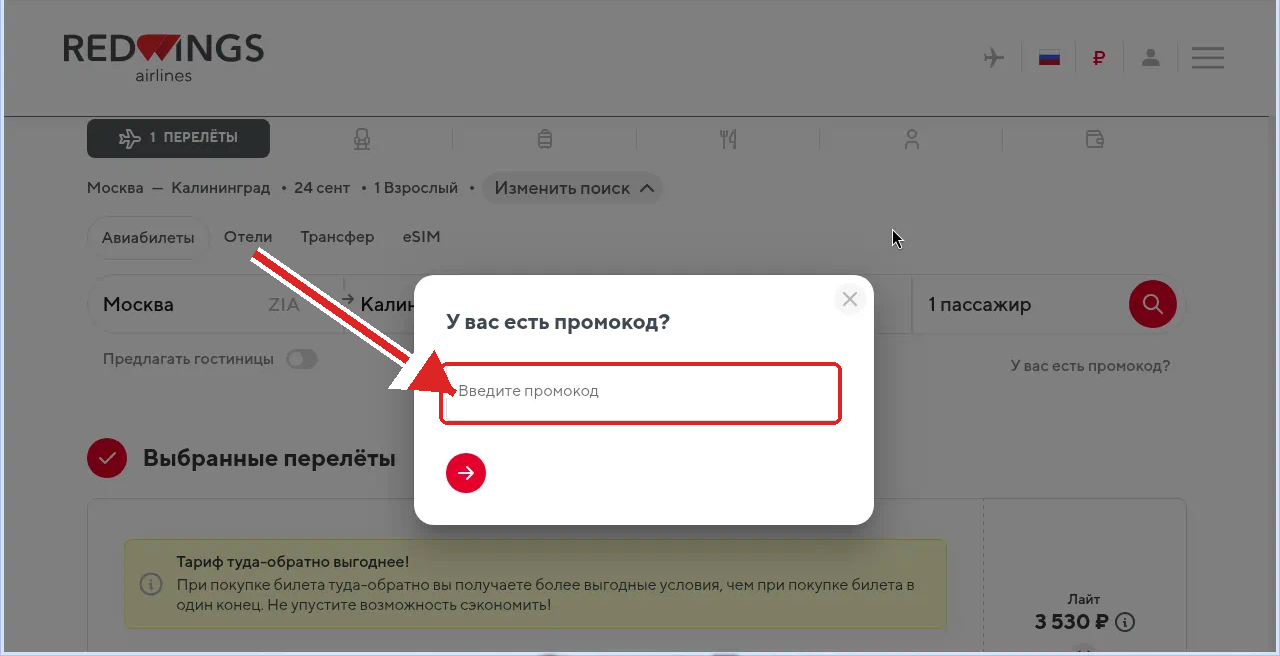This screenshot has width=1280, height=656.
Task: Select the seat selection step icon
Action: click(x=362, y=139)
